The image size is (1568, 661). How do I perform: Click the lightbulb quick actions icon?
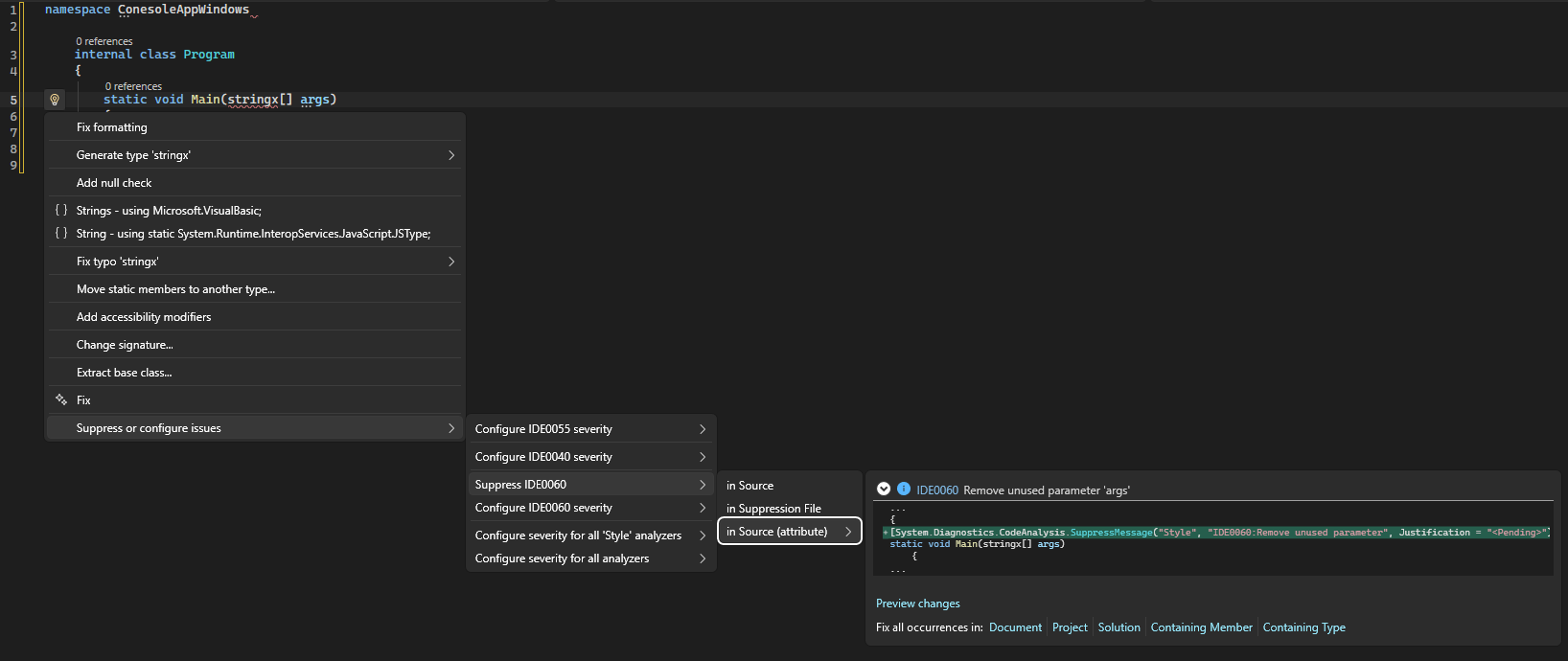55,100
